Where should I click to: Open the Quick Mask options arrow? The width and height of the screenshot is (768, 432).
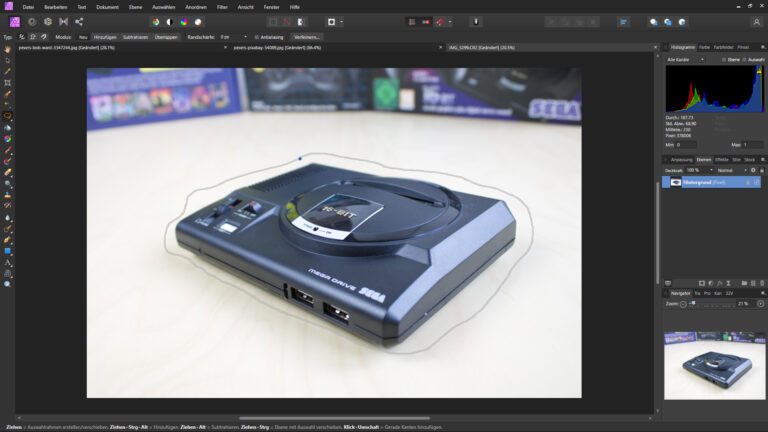click(x=341, y=22)
